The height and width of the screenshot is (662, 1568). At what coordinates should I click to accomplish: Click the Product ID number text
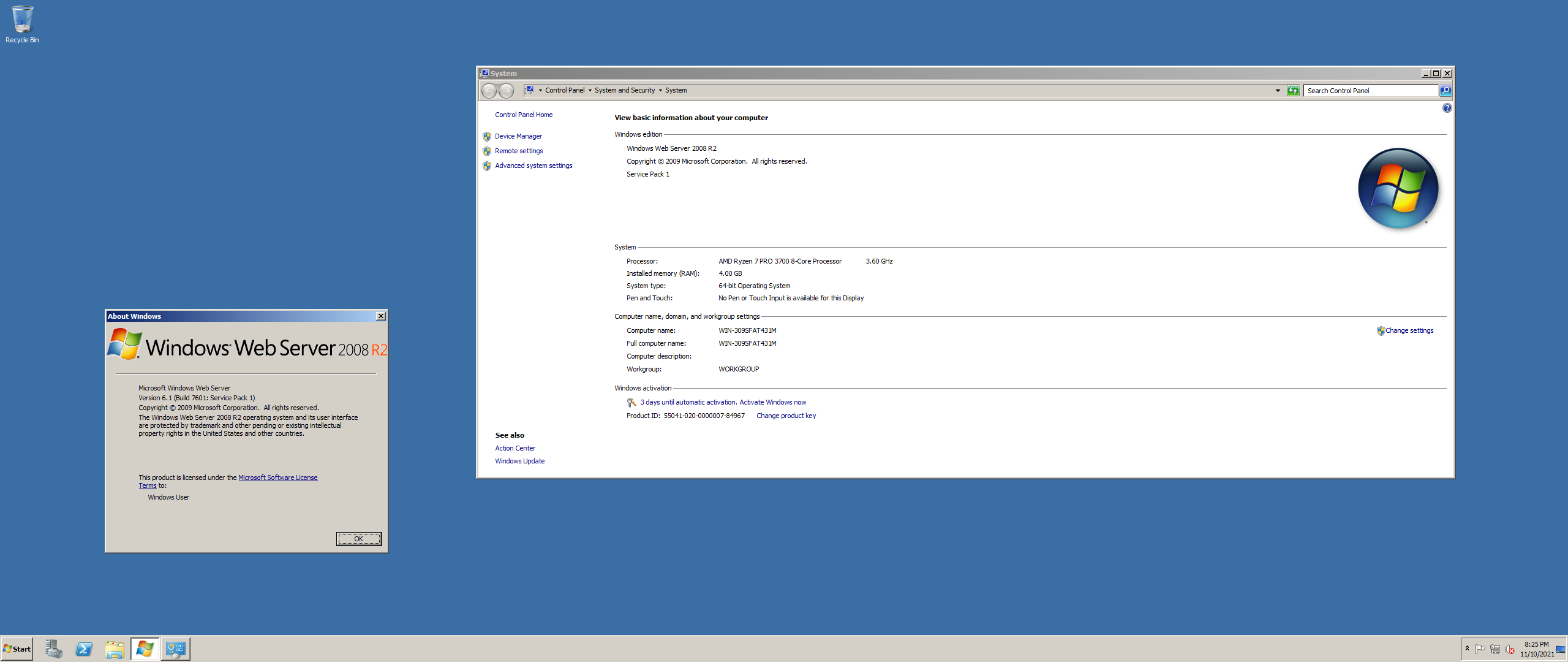pos(704,416)
